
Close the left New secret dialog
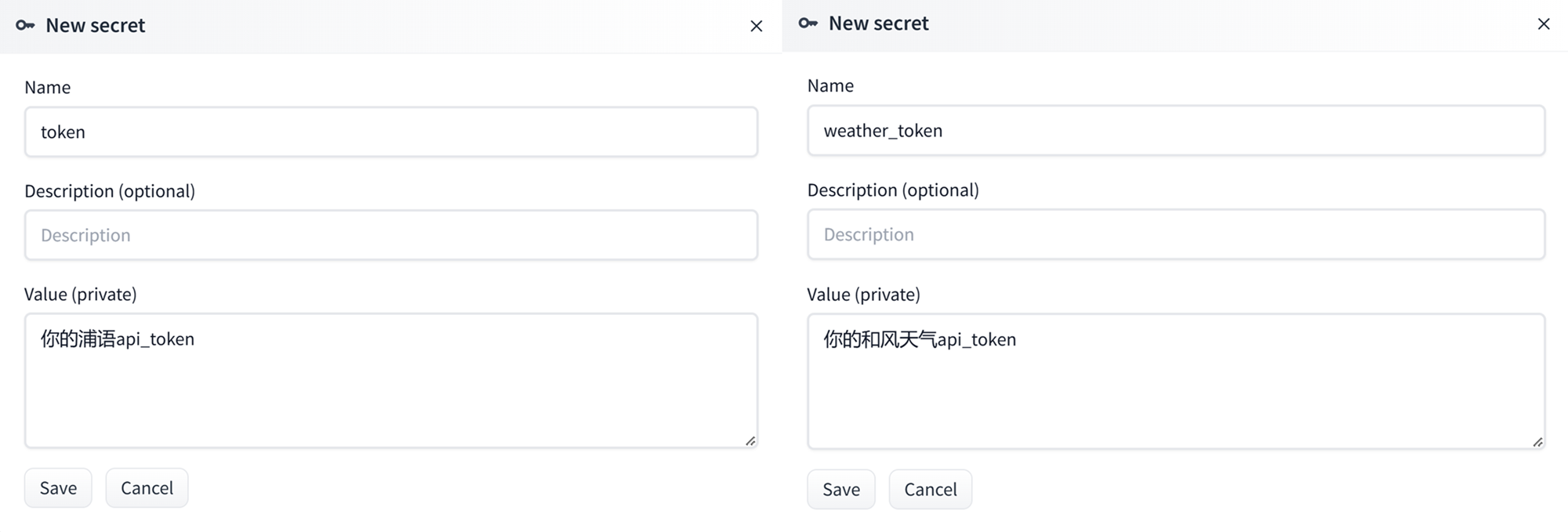756,27
